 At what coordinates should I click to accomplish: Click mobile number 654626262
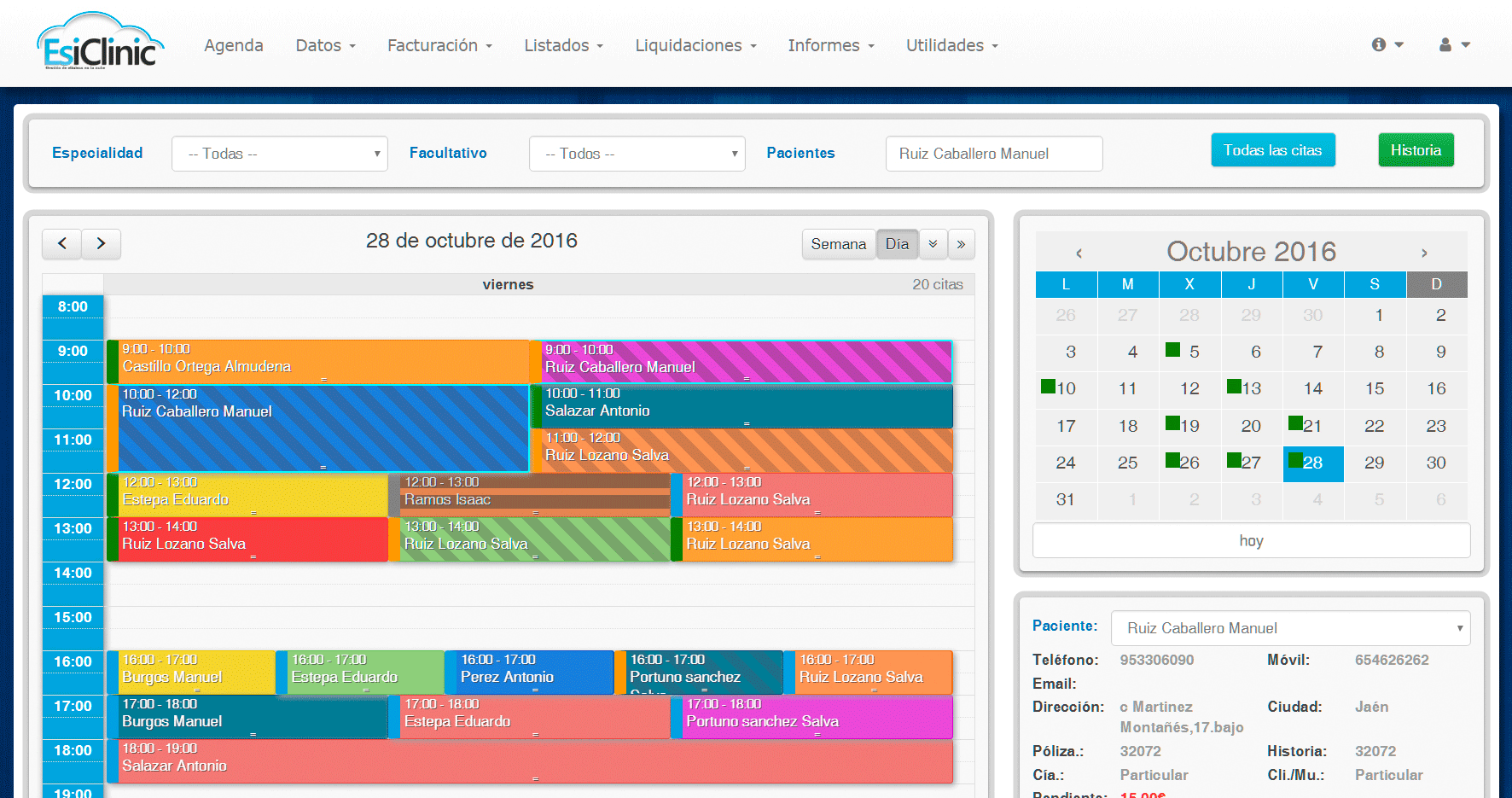[x=1392, y=661]
